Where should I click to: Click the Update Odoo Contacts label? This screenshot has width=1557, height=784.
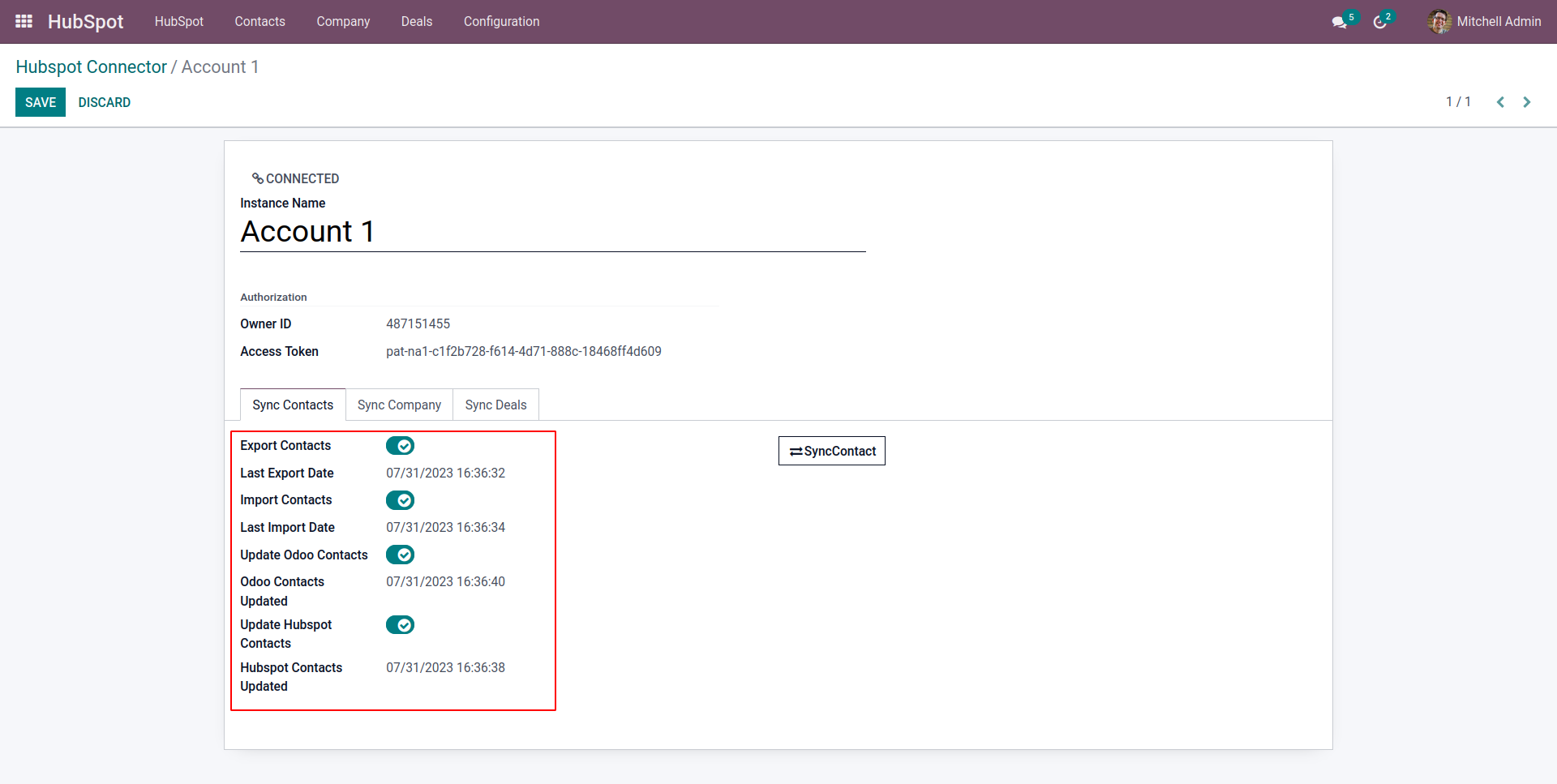coord(304,555)
